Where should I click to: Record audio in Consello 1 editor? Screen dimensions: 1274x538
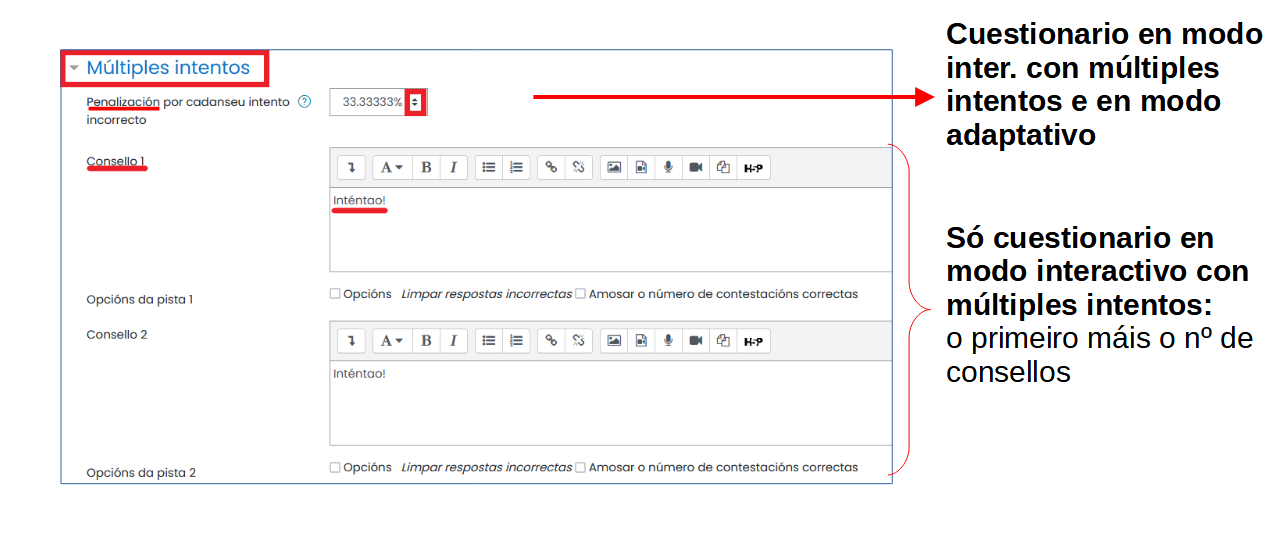[668, 168]
